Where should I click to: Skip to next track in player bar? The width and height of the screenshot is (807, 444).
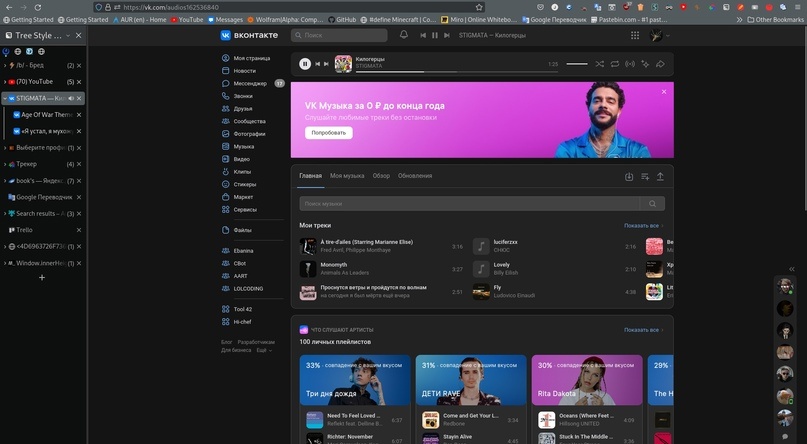[x=326, y=64]
